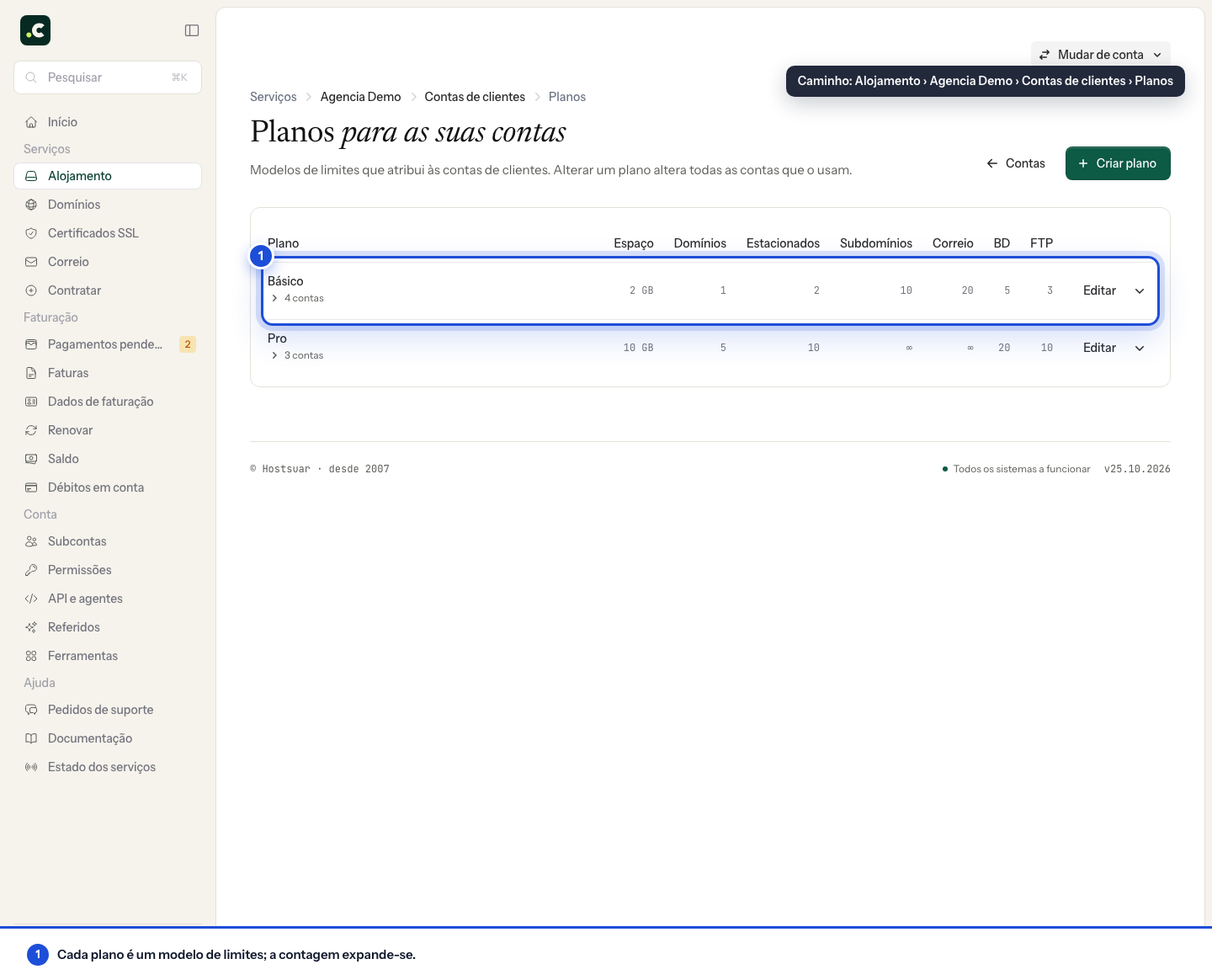Screen dimensions: 1212x980
Task: Click the Correio envelope icon in sidebar
Action: [31, 262]
